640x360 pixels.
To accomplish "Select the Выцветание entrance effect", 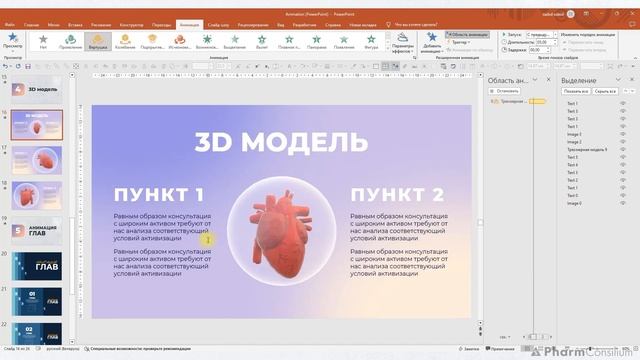I will point(235,42).
